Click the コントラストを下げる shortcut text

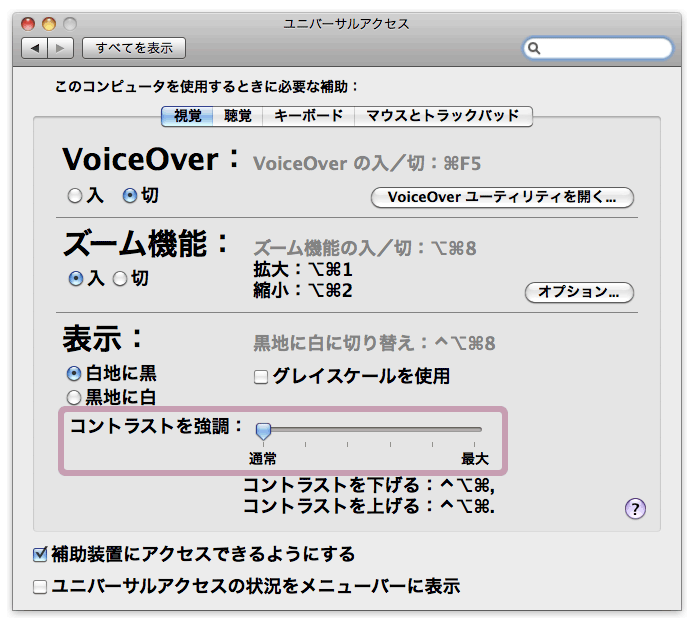click(369, 485)
